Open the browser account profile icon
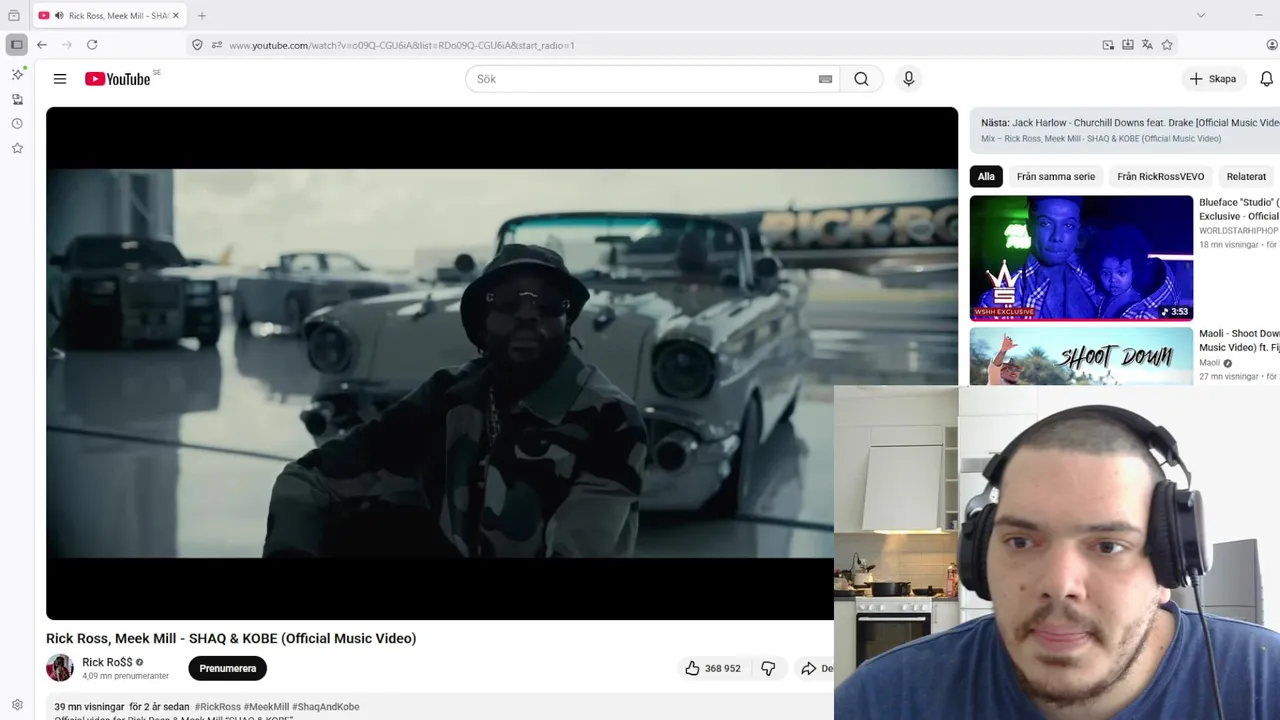Viewport: 1280px width, 720px height. (x=1272, y=45)
